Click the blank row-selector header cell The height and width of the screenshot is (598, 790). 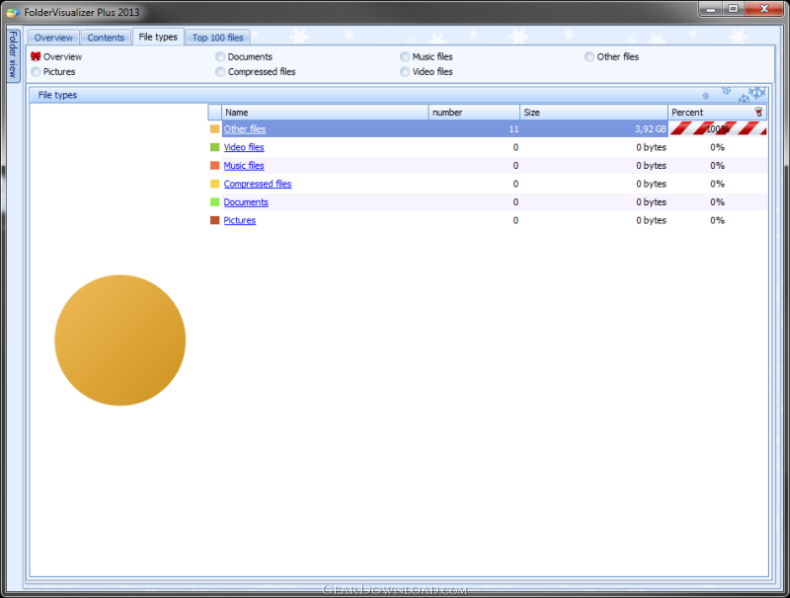(215, 112)
